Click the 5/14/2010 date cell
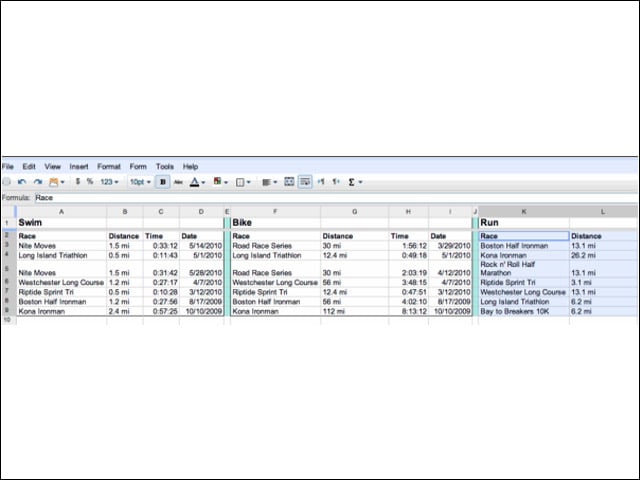This screenshot has height=480, width=640. (202, 246)
